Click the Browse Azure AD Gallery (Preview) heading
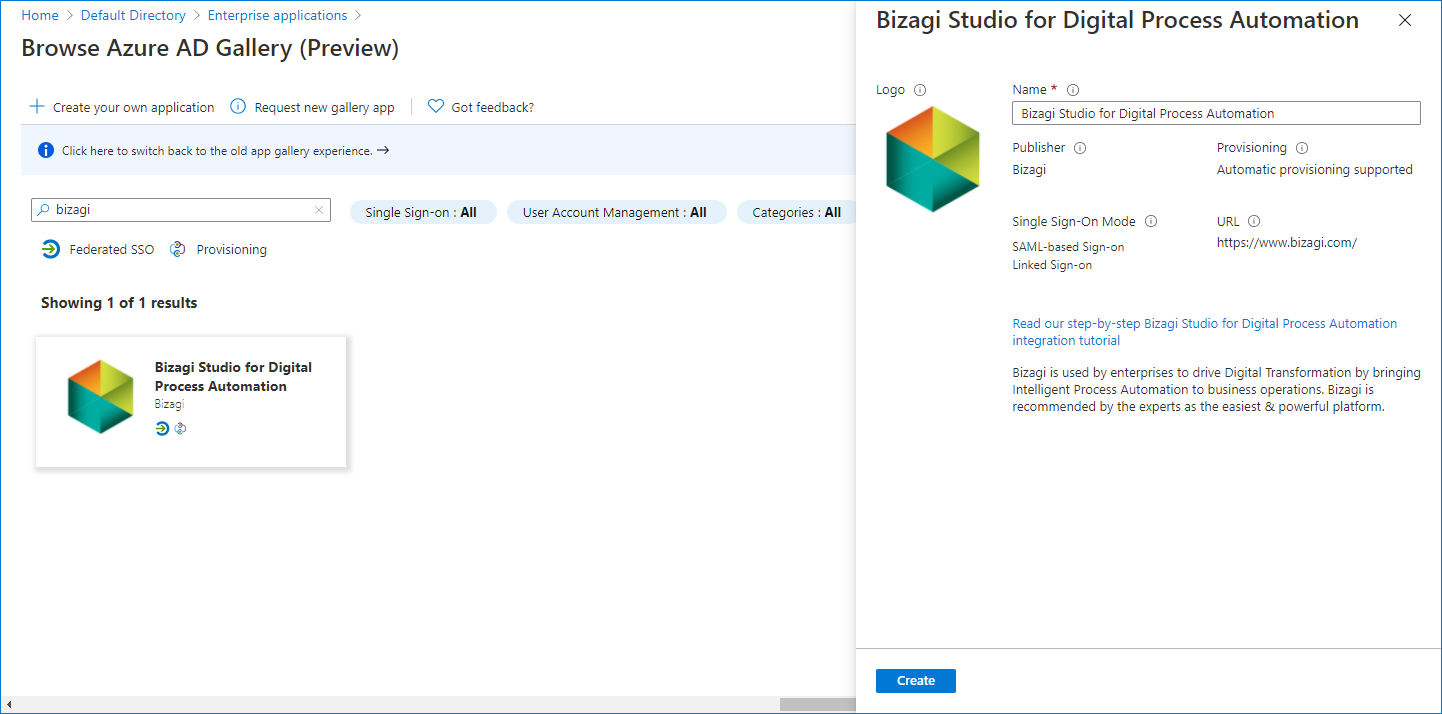 tap(210, 48)
